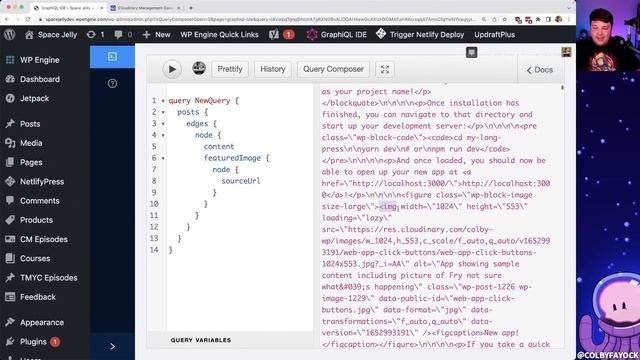Open the UpdraftPlus admin bar menu
640x360 pixels.
pyautogui.click(x=494, y=35)
